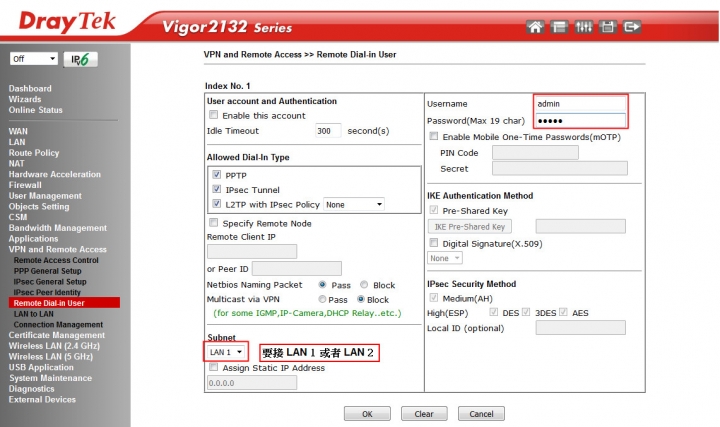Toggle the Pre-Shared Key checkbox

[433, 210]
